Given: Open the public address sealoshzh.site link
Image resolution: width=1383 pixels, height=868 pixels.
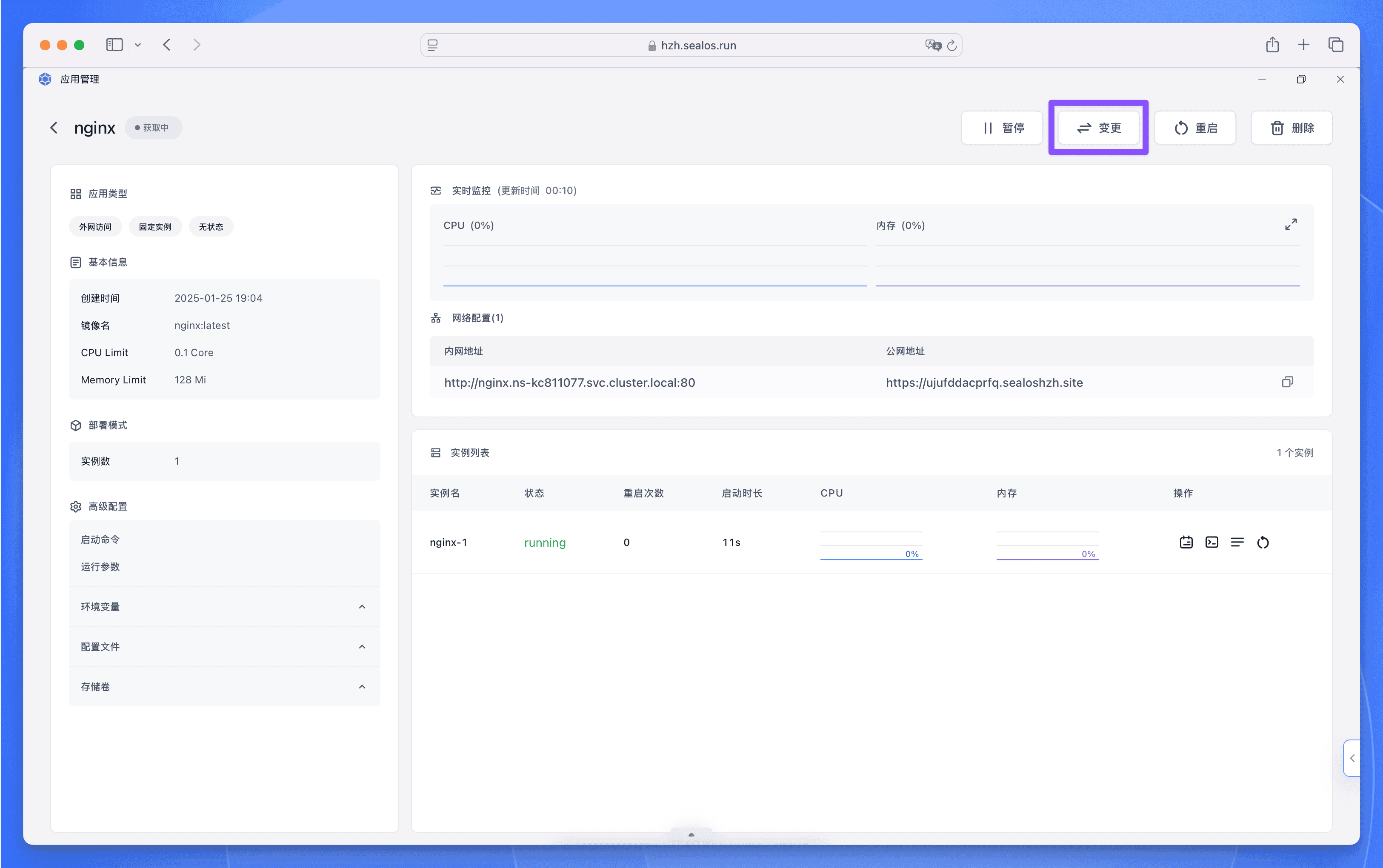Looking at the screenshot, I should click(x=984, y=383).
